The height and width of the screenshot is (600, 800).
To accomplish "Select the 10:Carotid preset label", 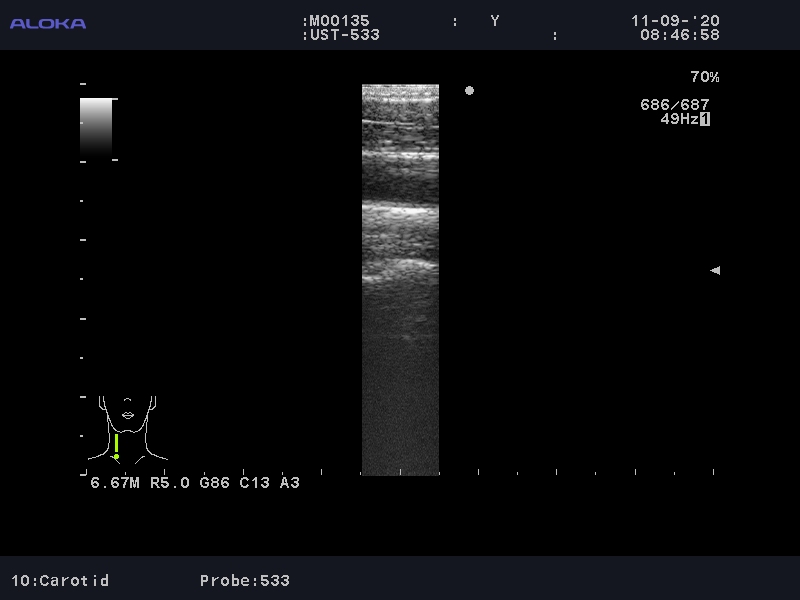I will (60, 580).
